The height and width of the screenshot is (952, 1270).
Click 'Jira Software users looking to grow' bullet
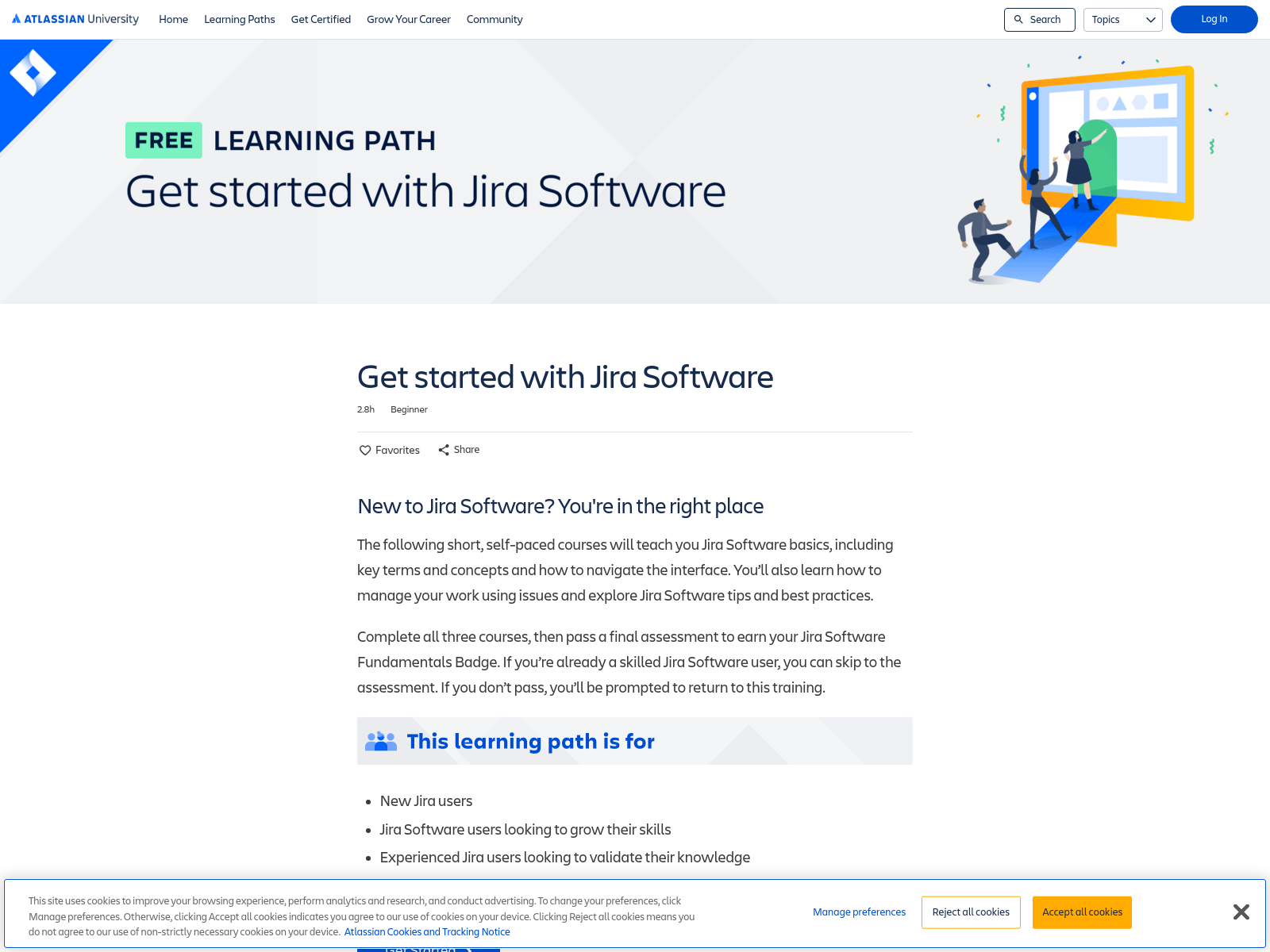[x=525, y=829]
